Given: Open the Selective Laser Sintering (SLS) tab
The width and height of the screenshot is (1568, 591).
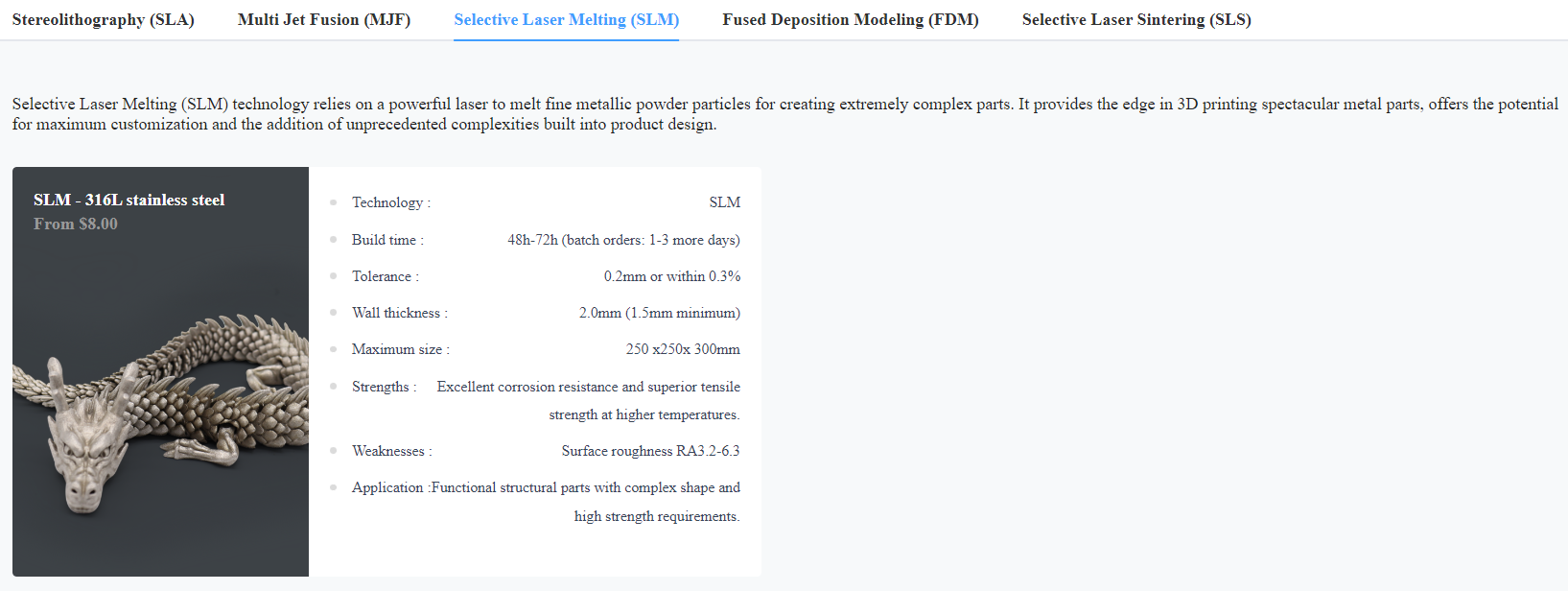Looking at the screenshot, I should (1135, 18).
